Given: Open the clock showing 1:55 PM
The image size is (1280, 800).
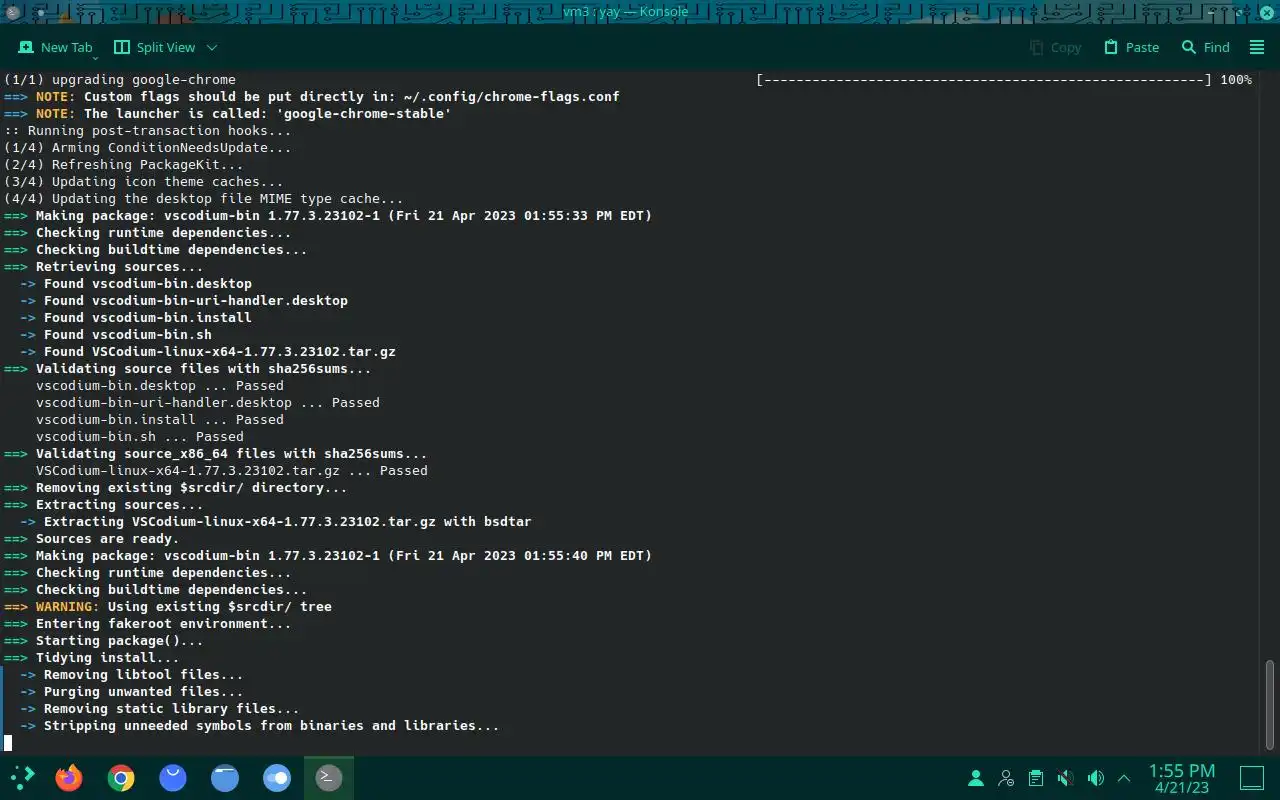Looking at the screenshot, I should [1182, 778].
